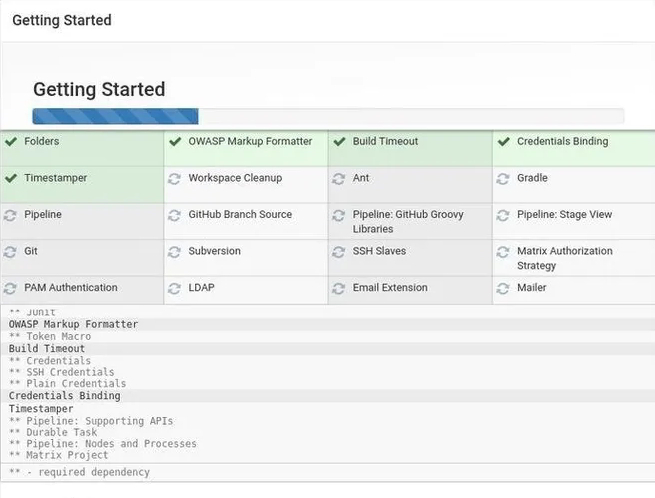The height and width of the screenshot is (498, 655).
Task: Click the Credentials Binding log line
Action: (64, 396)
